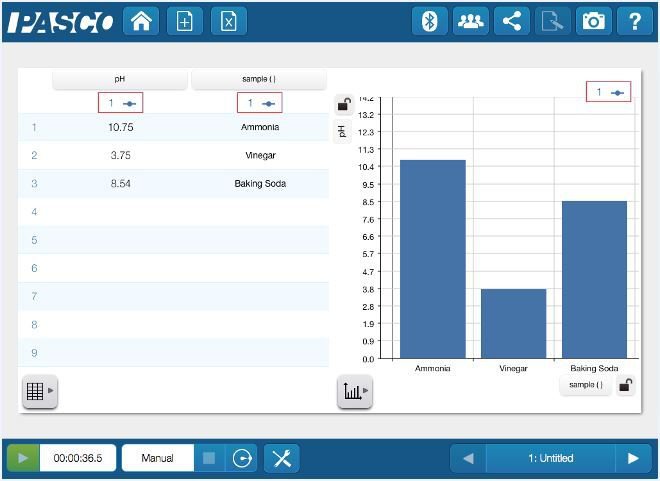Viewport: 660px width, 481px height.
Task: Click the sample ( ) x-axis label button
Action: (585, 385)
